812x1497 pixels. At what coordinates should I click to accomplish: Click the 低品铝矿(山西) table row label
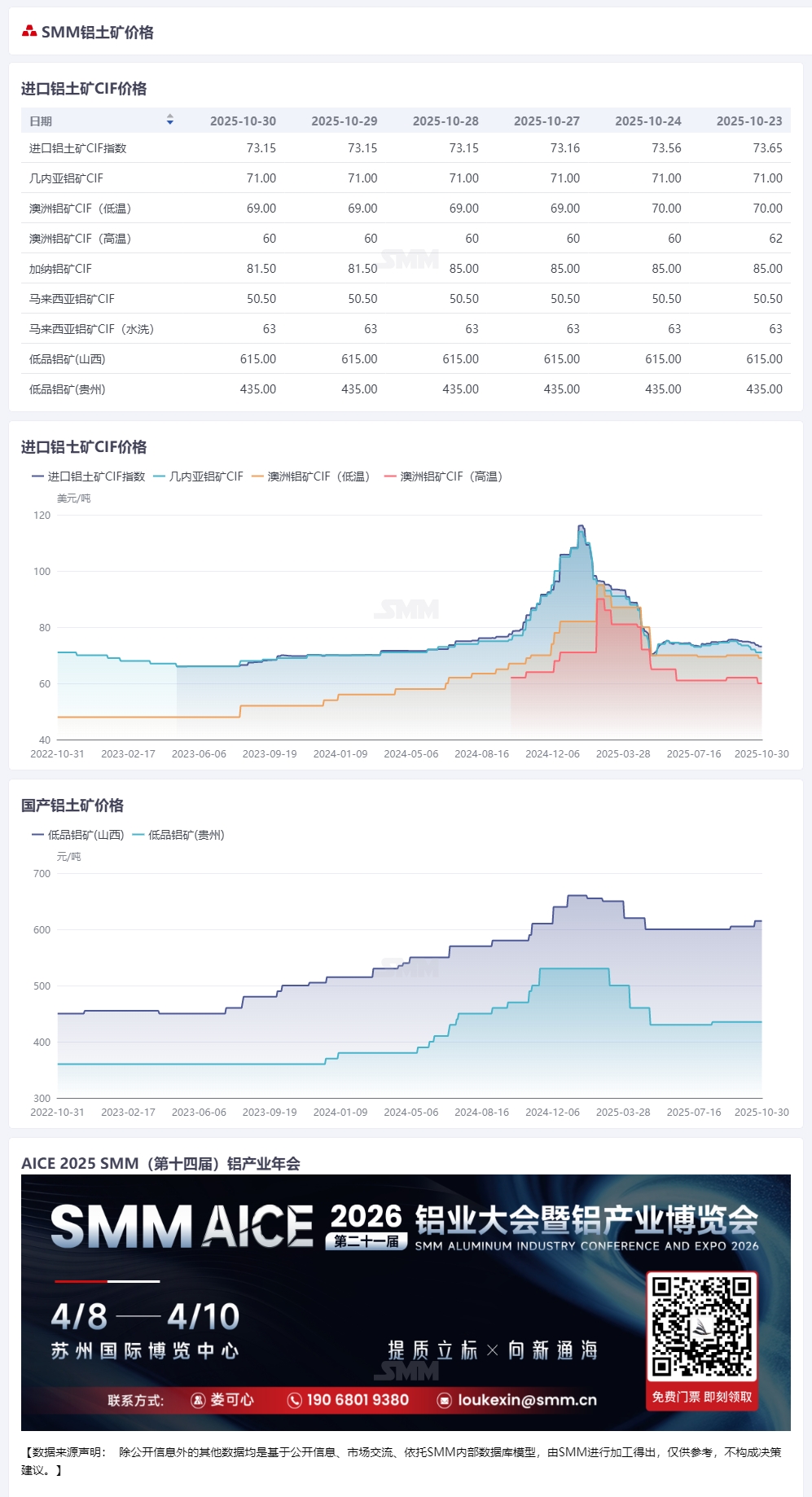[x=68, y=359]
